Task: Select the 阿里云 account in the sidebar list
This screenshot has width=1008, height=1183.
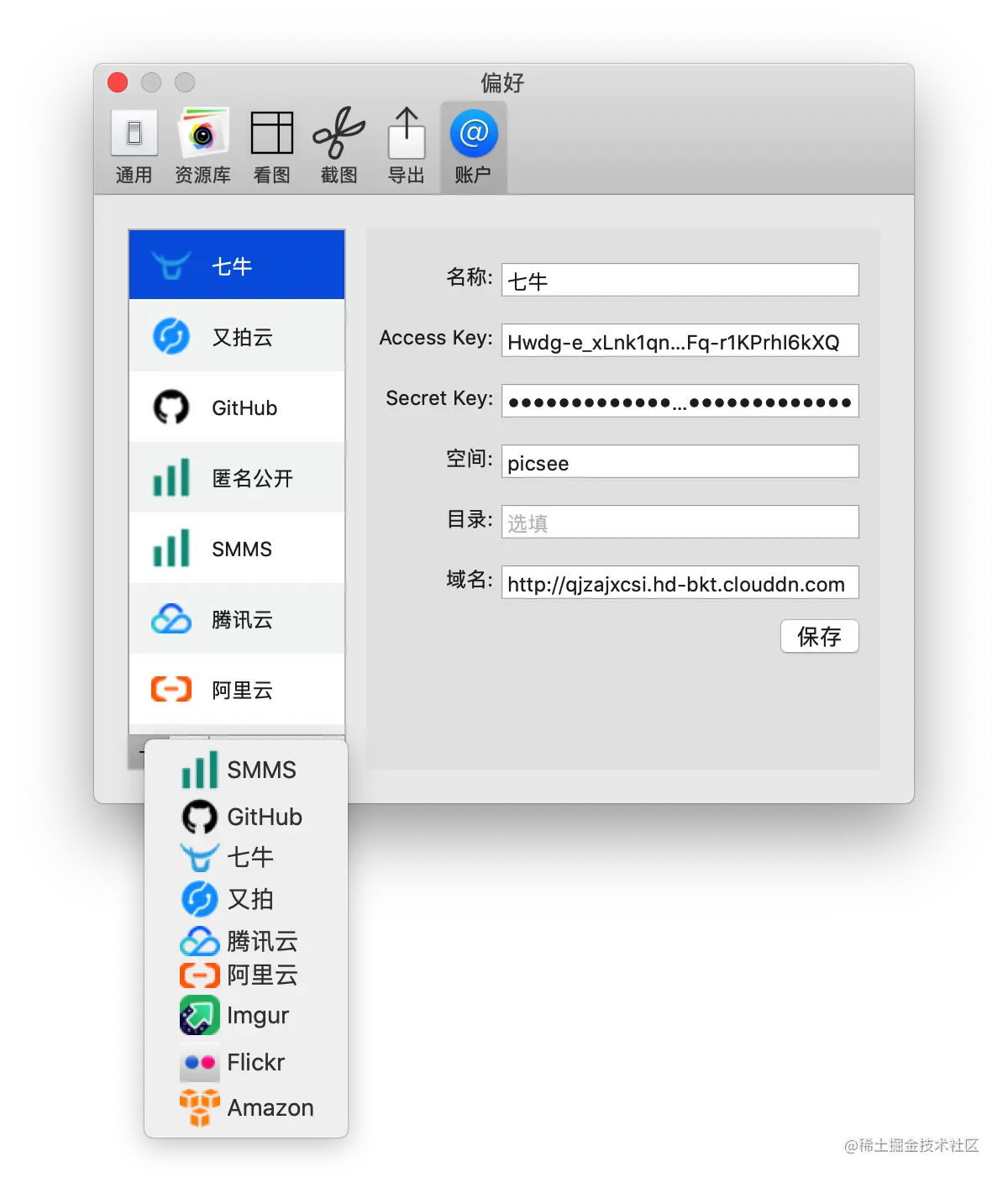Action: 237,690
